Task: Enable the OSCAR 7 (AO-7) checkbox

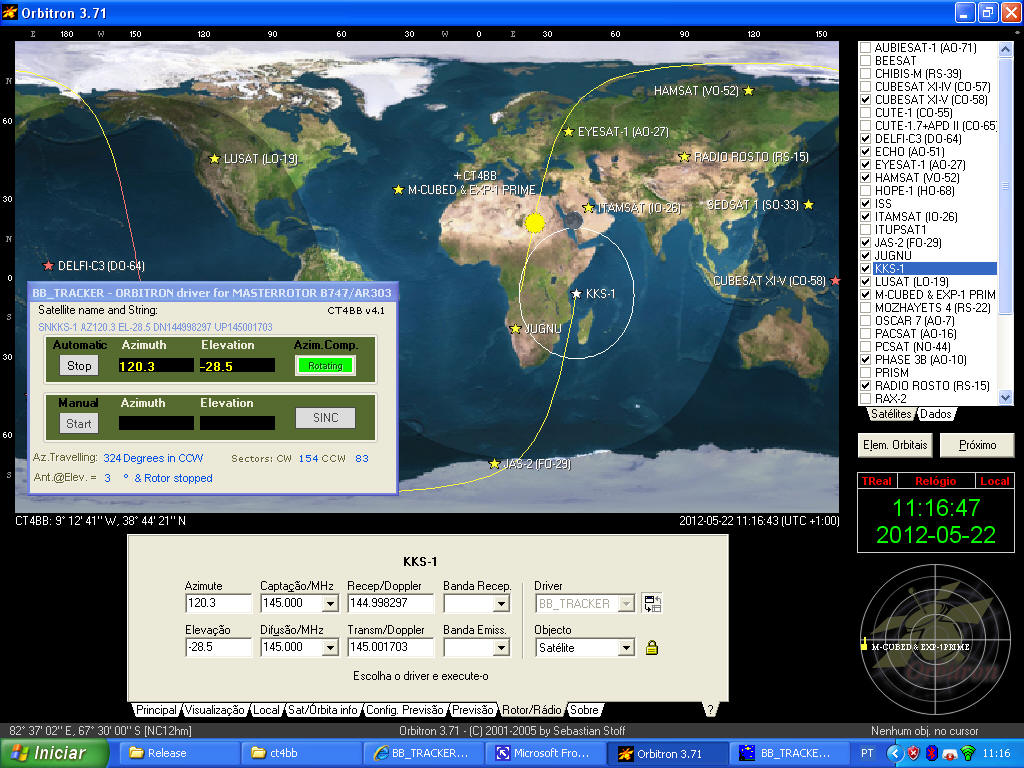Action: (865, 321)
